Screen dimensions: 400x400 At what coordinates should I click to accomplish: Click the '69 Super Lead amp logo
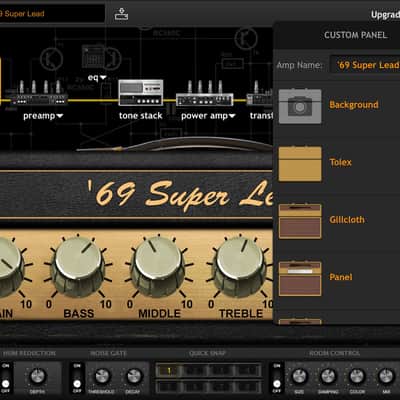click(x=180, y=195)
